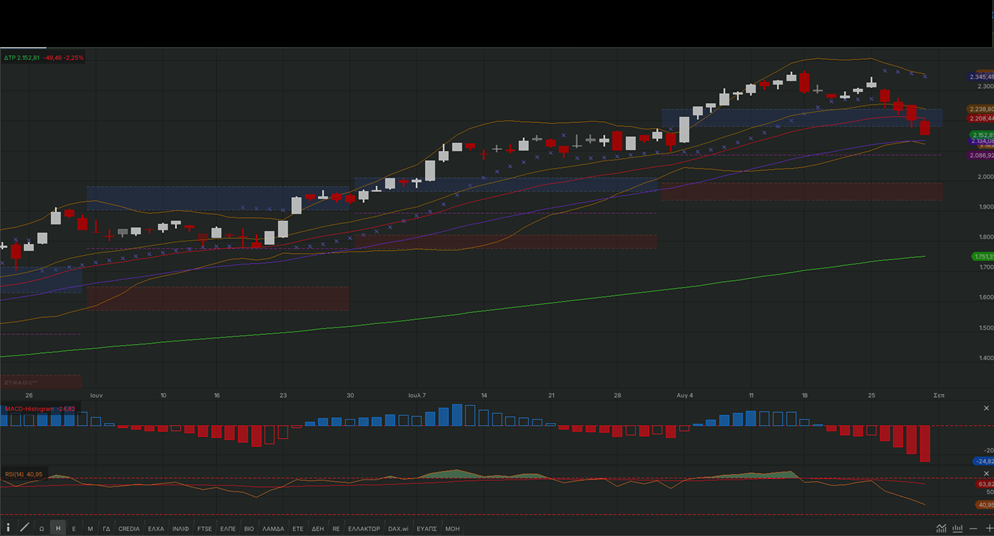Click the 2.208,44 red price tag
Viewport: 994px width, 536px height.
click(981, 118)
